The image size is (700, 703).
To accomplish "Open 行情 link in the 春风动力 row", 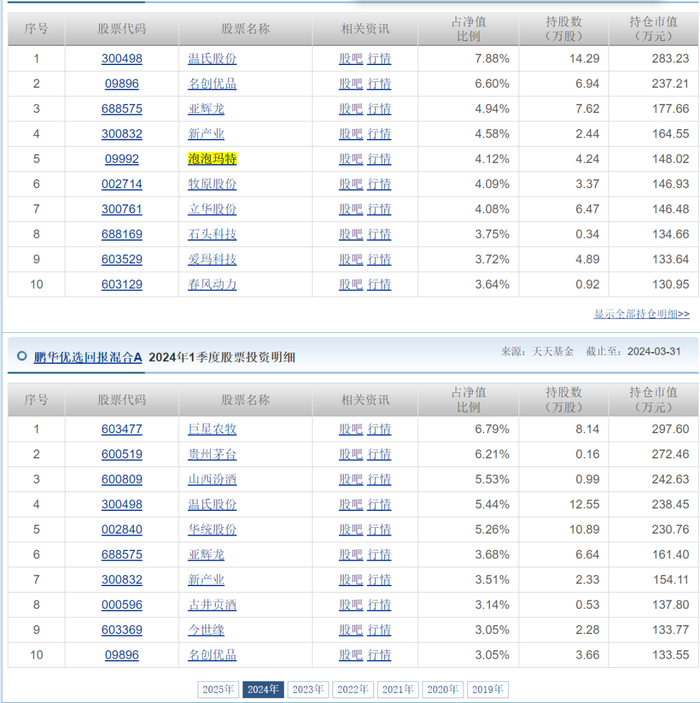I will [379, 284].
